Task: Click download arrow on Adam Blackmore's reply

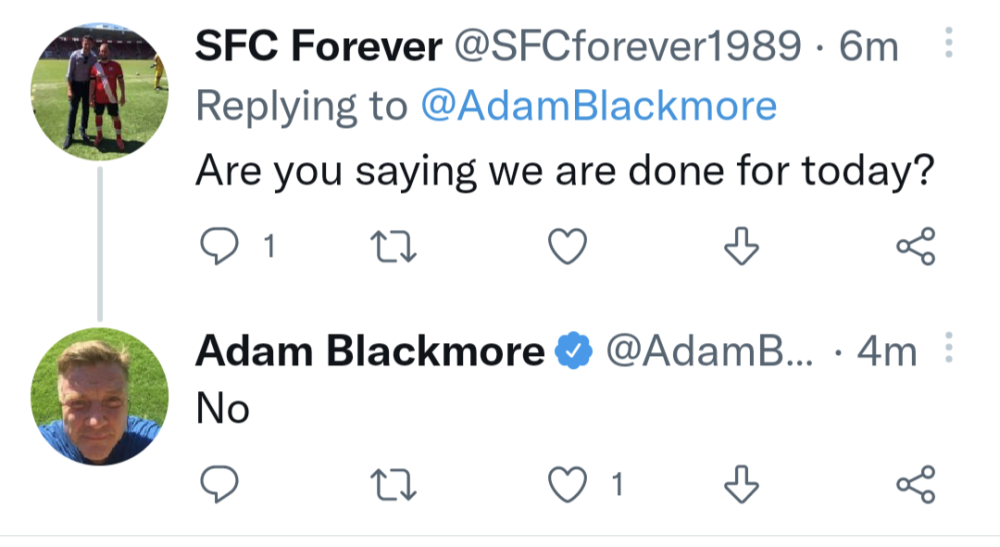Action: [x=741, y=485]
